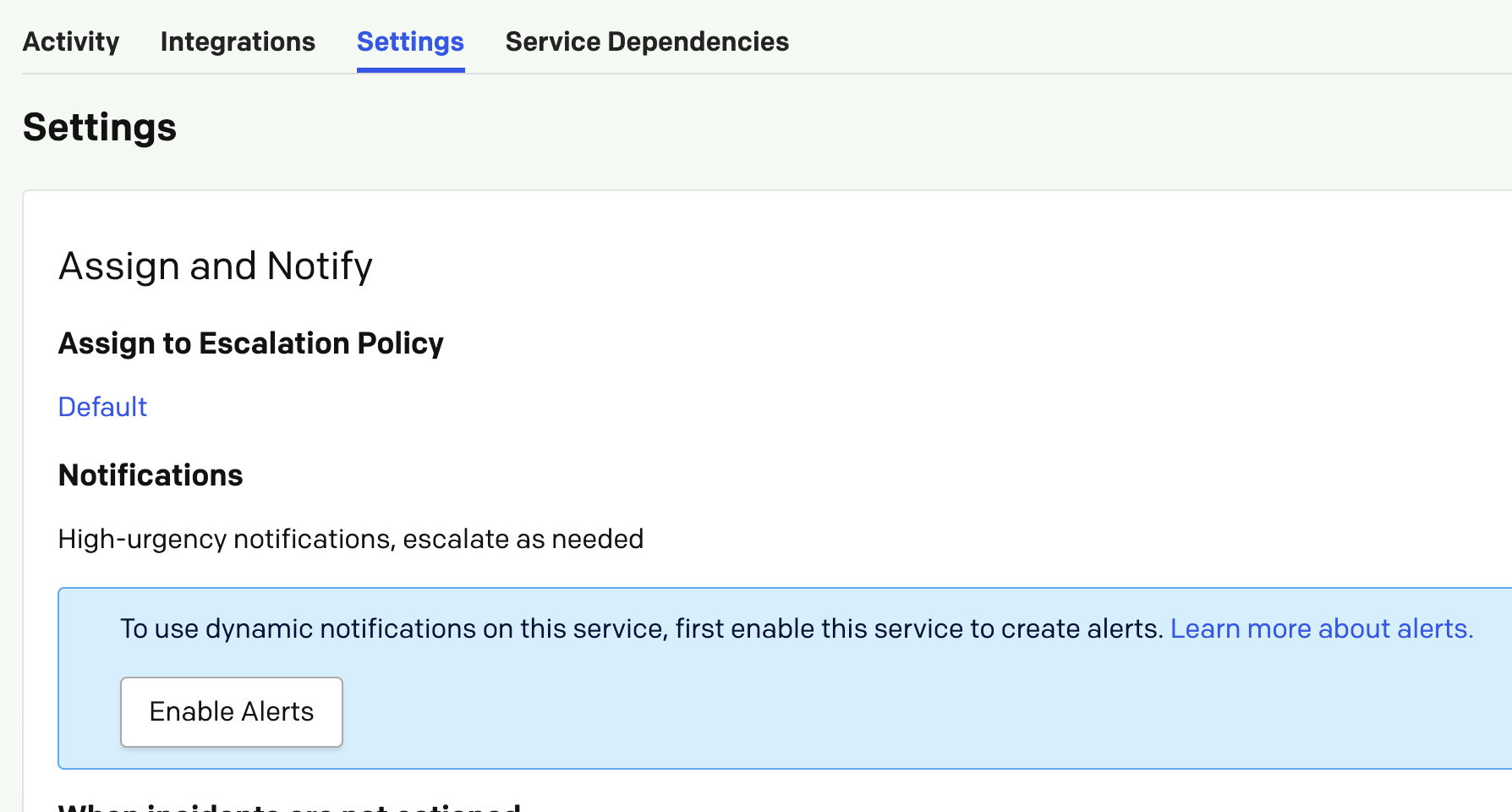The image size is (1512, 812).
Task: Click the dynamic notifications info message text
Action: pyautogui.click(x=643, y=628)
